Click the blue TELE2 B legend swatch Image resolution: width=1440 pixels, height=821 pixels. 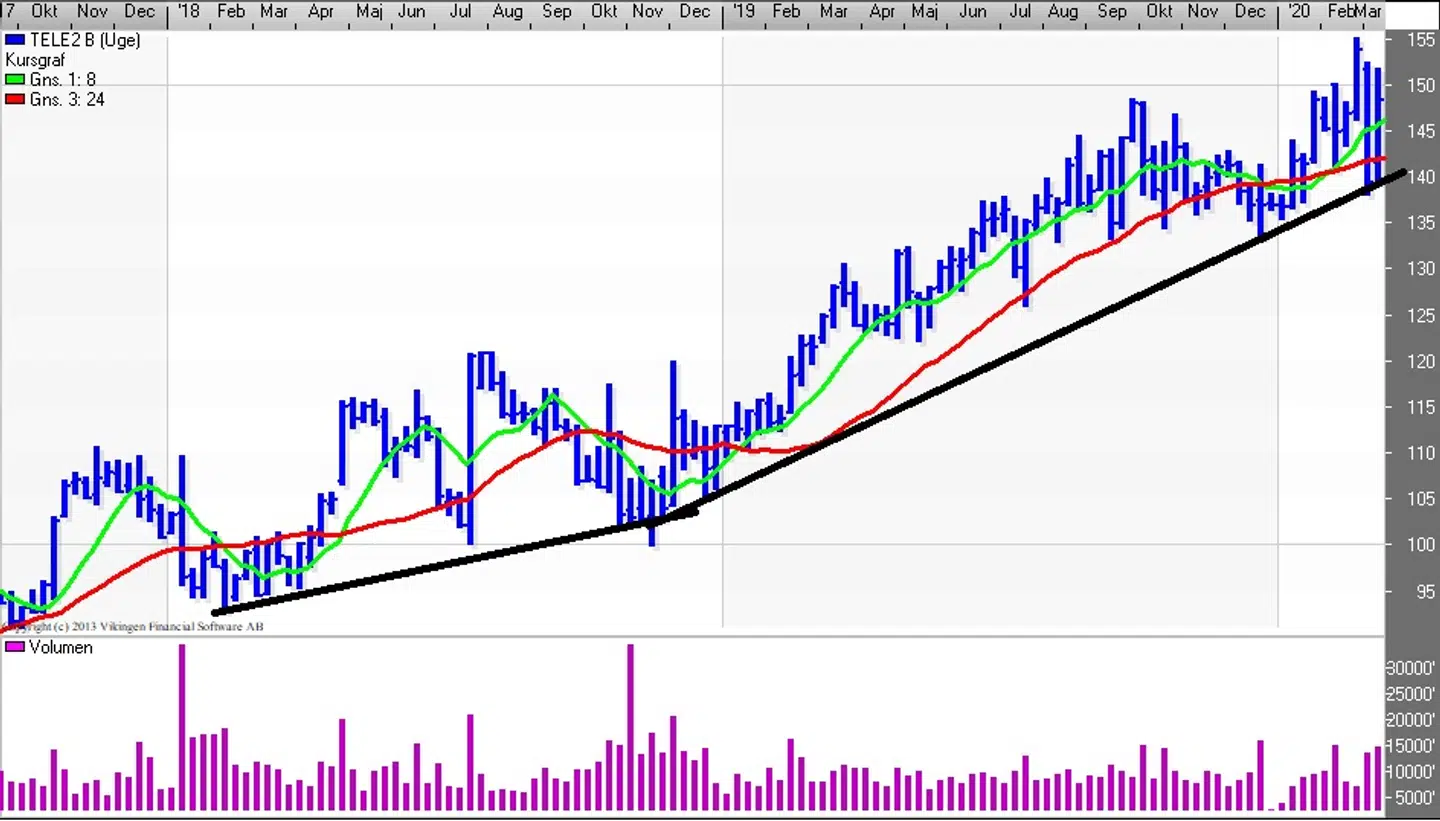14,40
